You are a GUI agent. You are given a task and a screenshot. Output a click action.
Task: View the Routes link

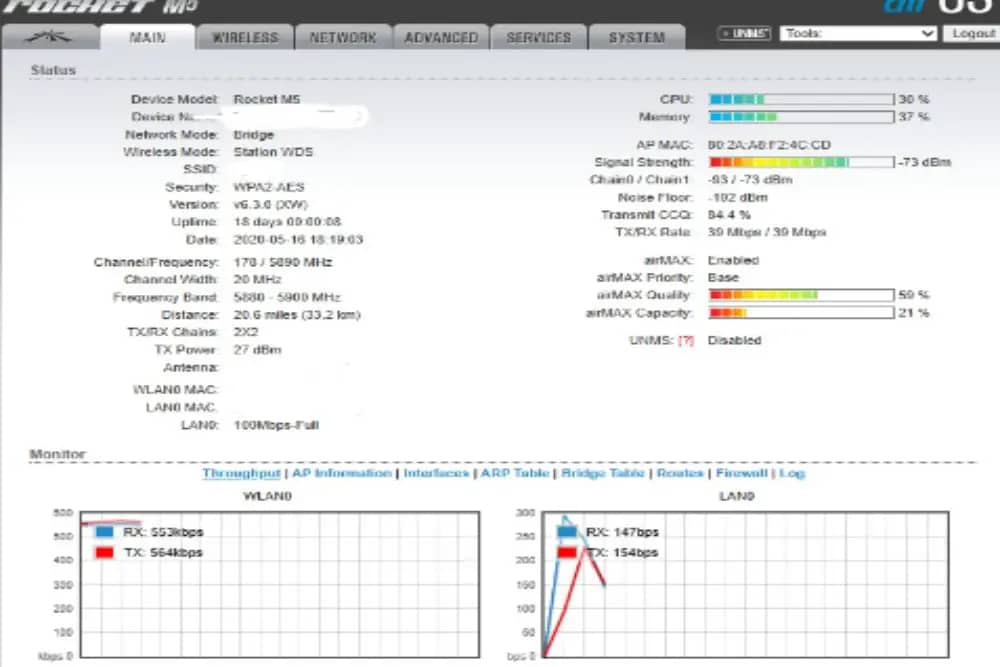680,473
